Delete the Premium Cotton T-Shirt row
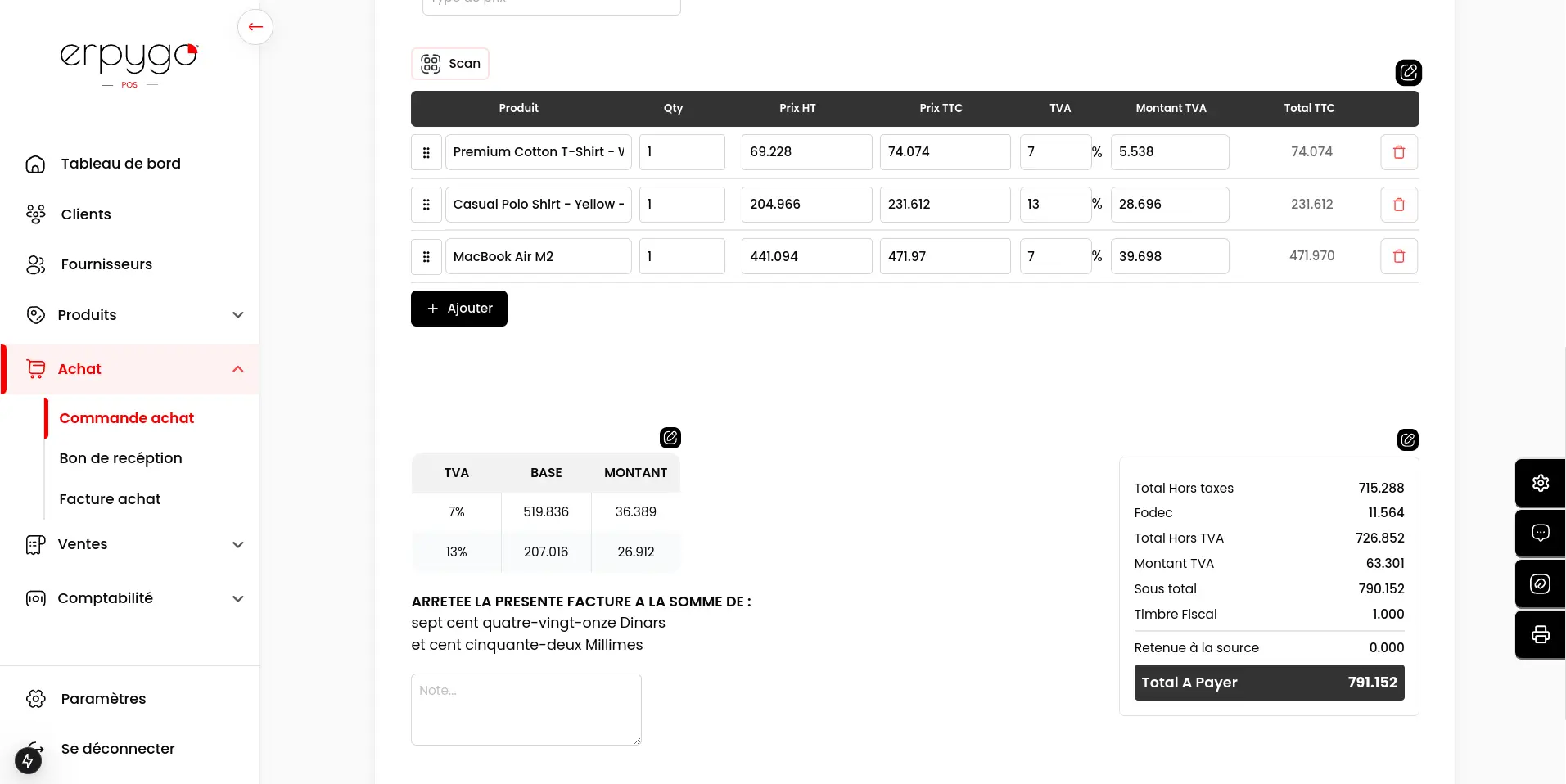Image resolution: width=1566 pixels, height=784 pixels. click(1398, 152)
